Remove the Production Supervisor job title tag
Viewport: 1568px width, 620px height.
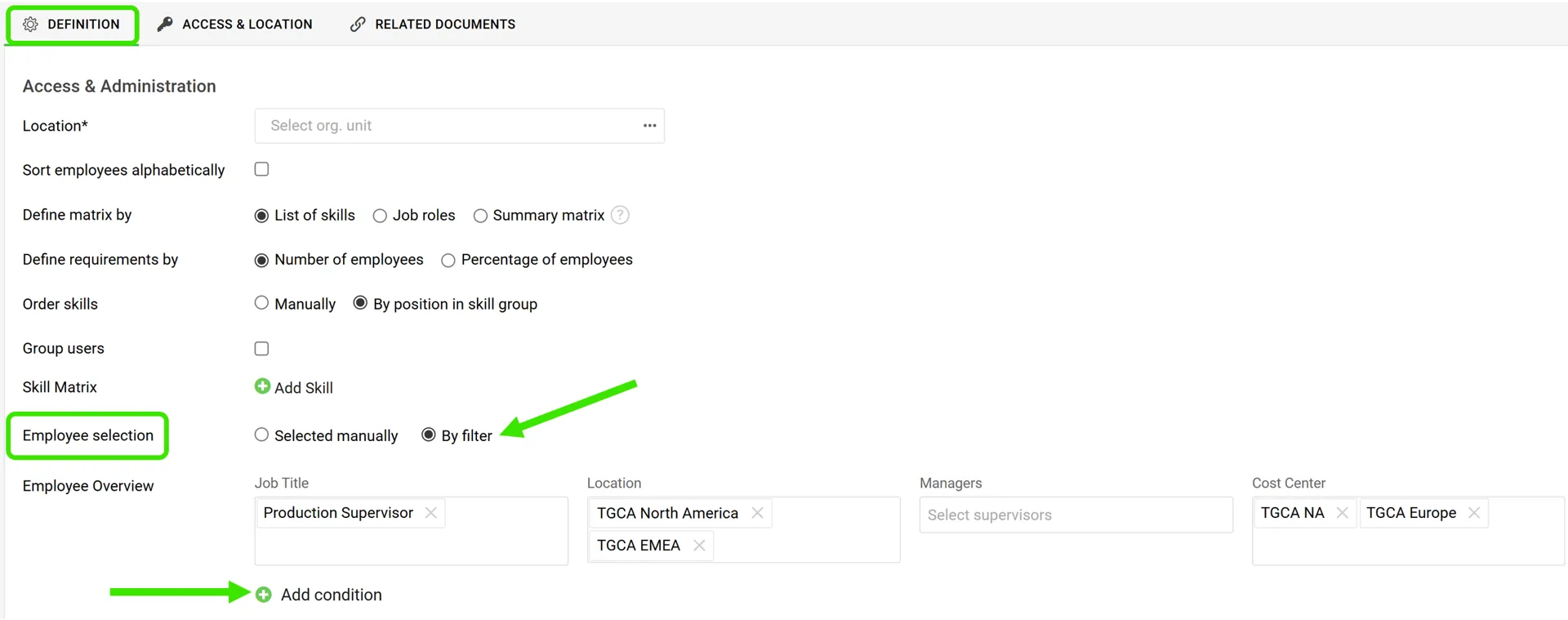coord(431,513)
